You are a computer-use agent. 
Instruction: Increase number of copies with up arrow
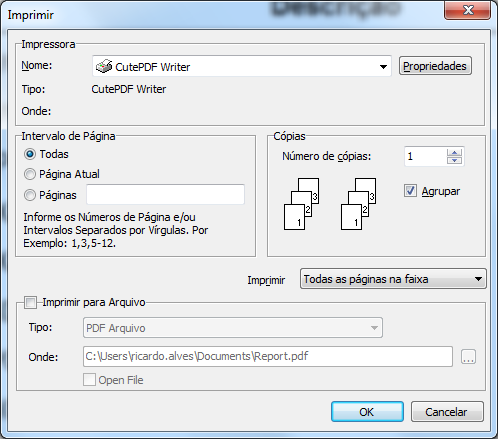click(454, 153)
